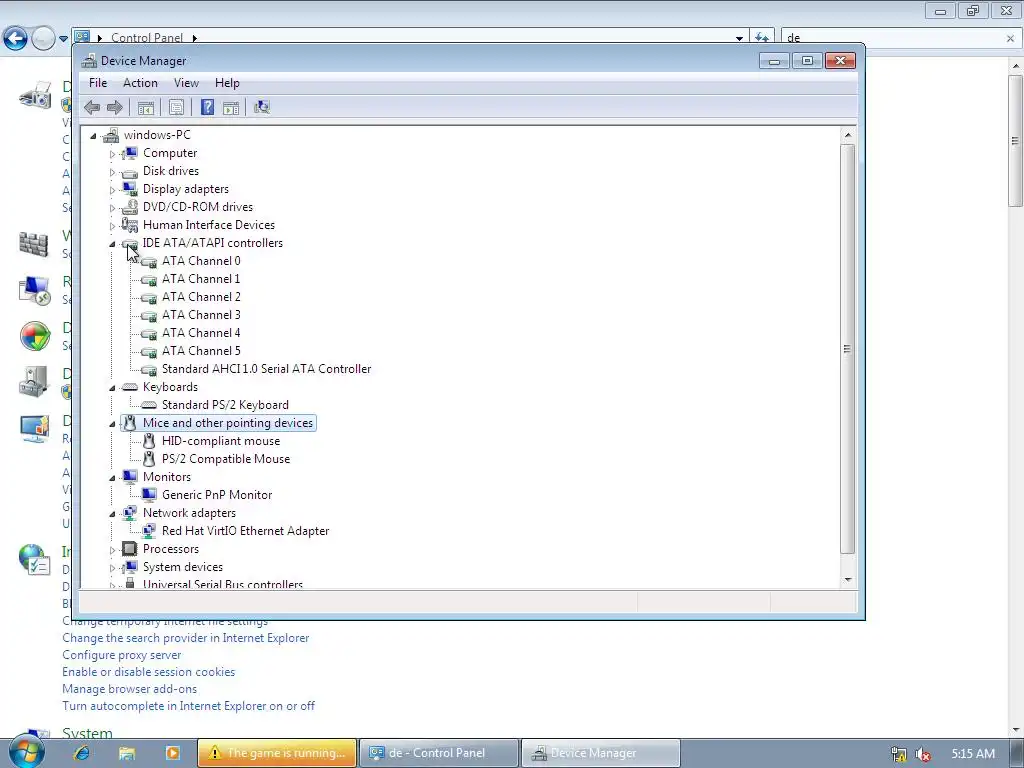Select the Computer category icon in the tree
The image size is (1024, 768).
pos(130,153)
